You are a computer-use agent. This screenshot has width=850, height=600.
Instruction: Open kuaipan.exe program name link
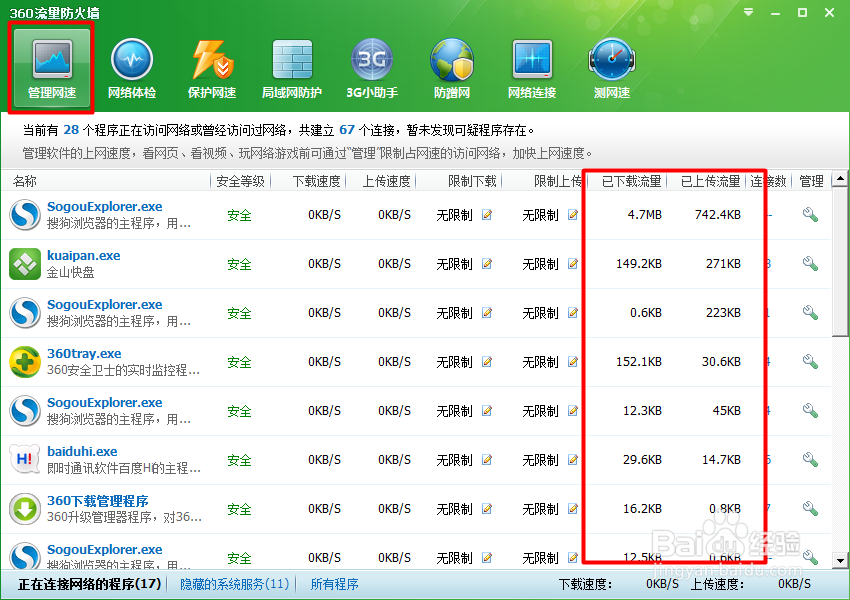click(83, 255)
